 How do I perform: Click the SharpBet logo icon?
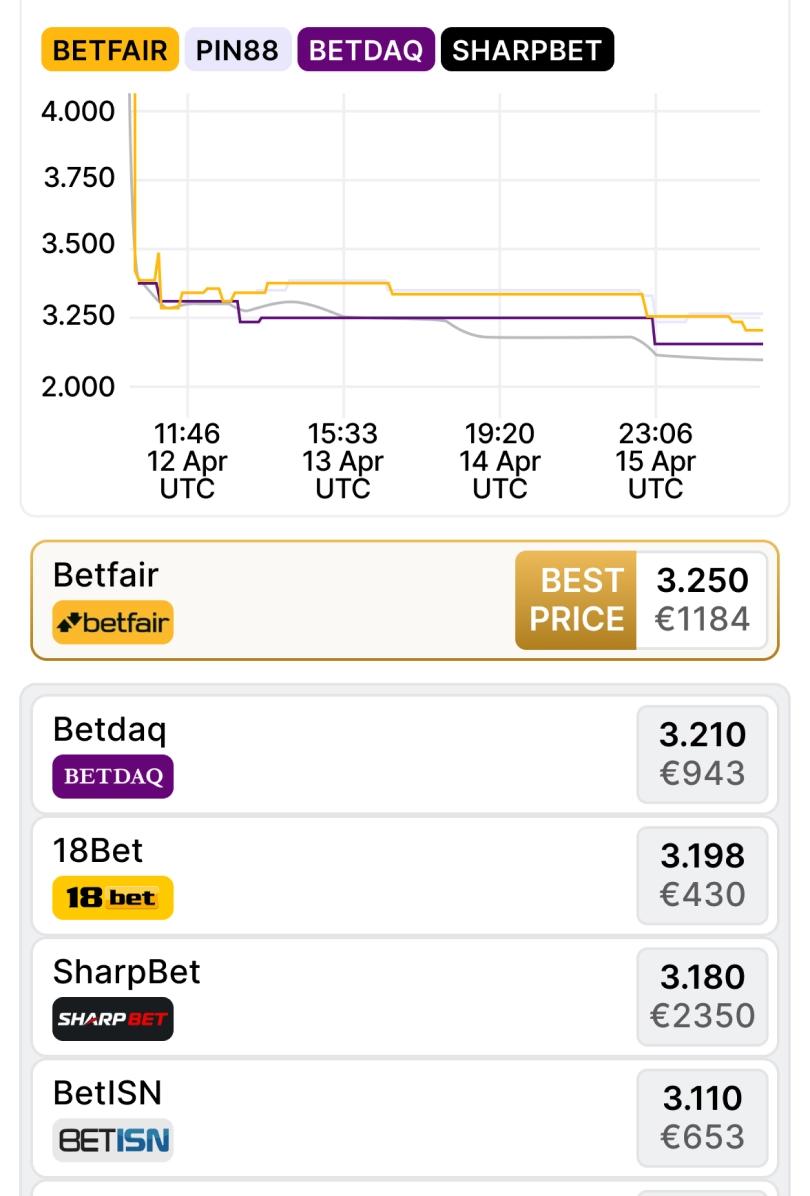[x=112, y=1019]
